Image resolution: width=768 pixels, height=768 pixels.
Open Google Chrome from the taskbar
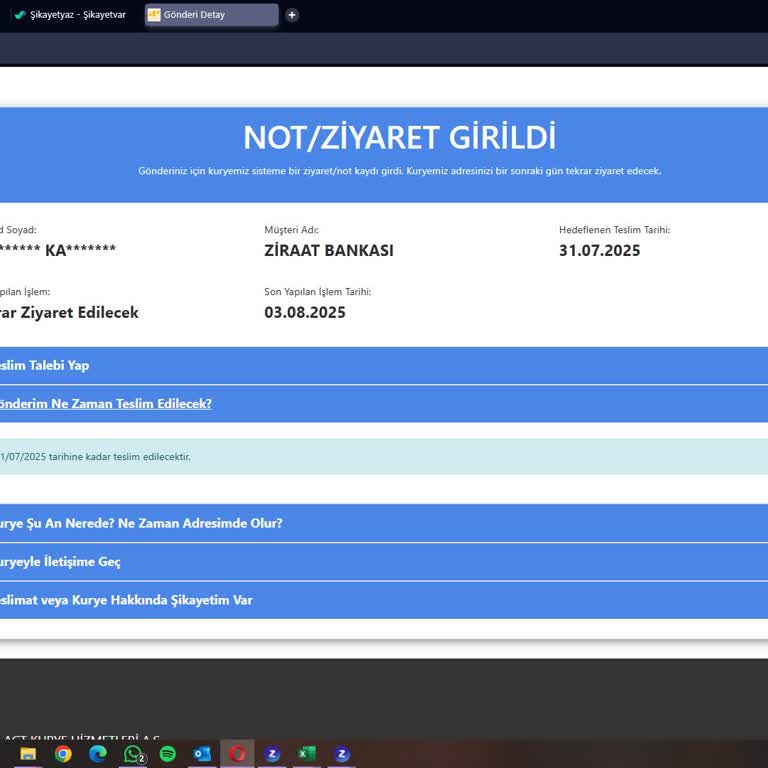pos(63,754)
